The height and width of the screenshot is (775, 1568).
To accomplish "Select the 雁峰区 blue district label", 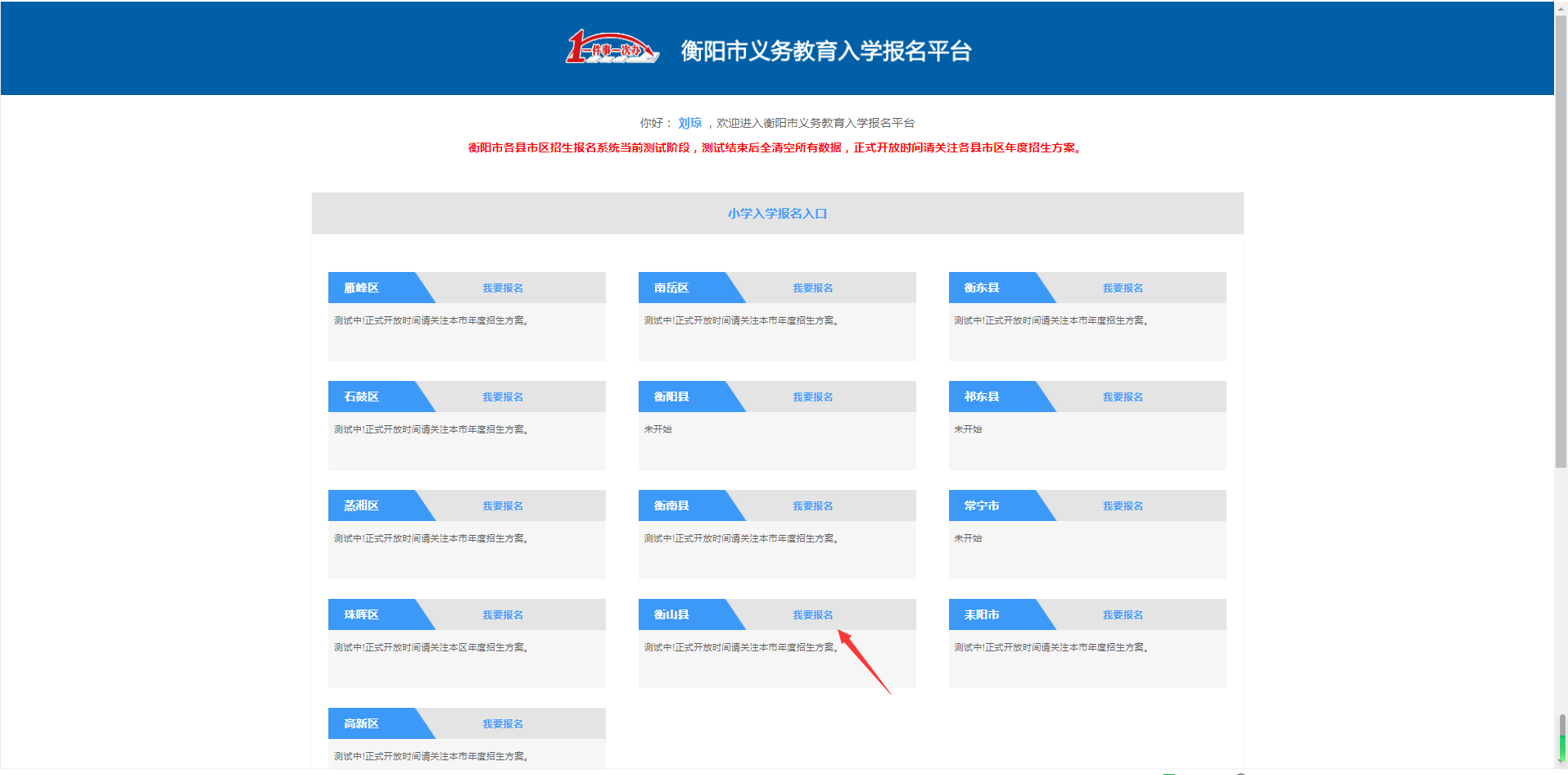I will 362,288.
